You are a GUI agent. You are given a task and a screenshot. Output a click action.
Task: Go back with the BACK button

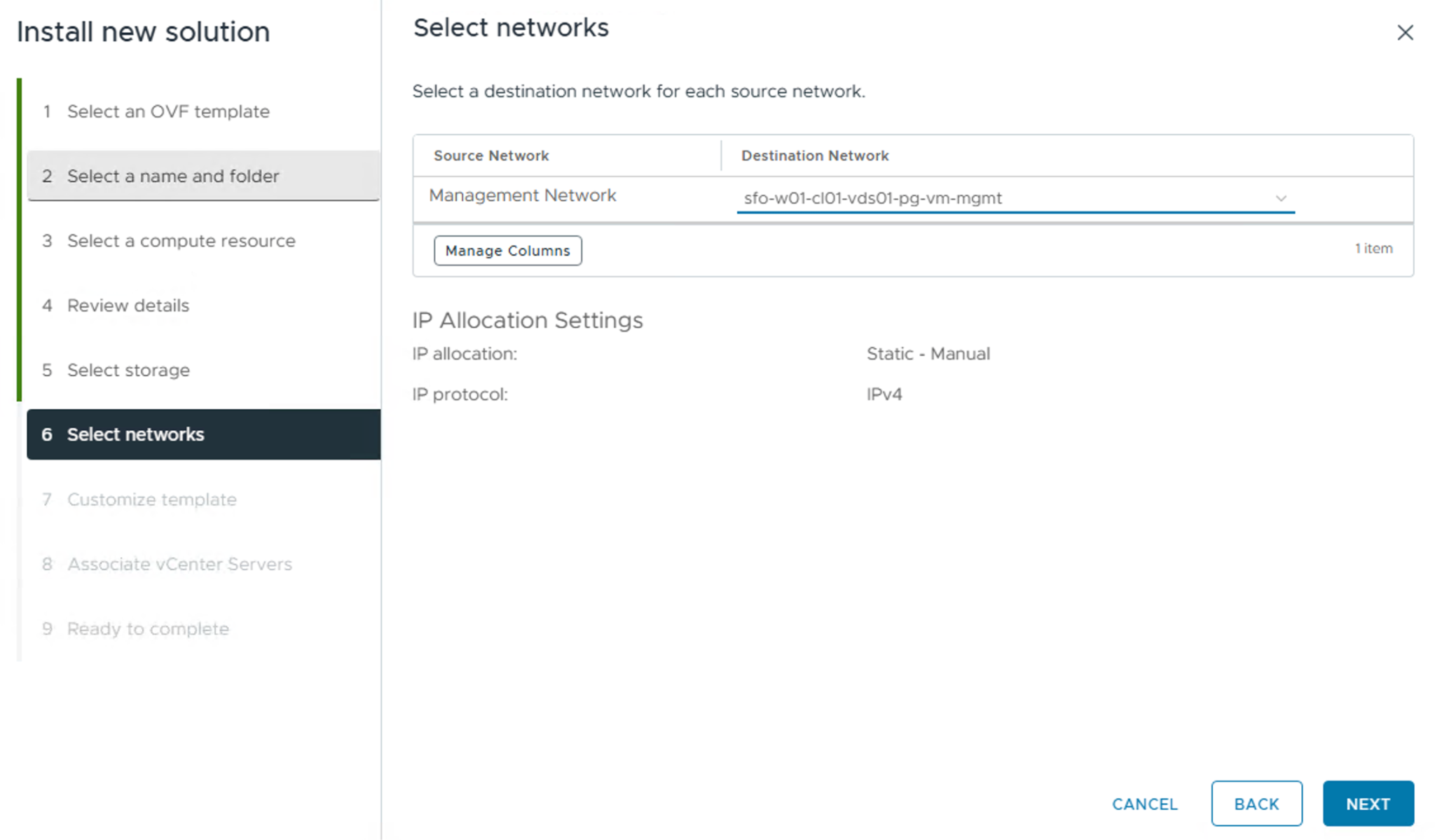1256,804
